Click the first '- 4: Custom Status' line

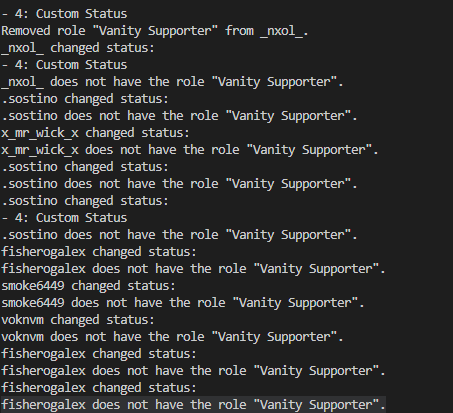[x=64, y=14]
